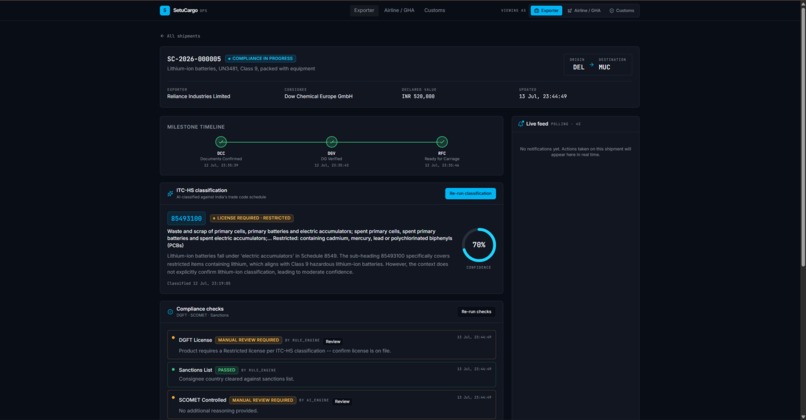Click the Compliance In Progress status badge
Viewport: 806px width, 420px height.
click(x=261, y=59)
